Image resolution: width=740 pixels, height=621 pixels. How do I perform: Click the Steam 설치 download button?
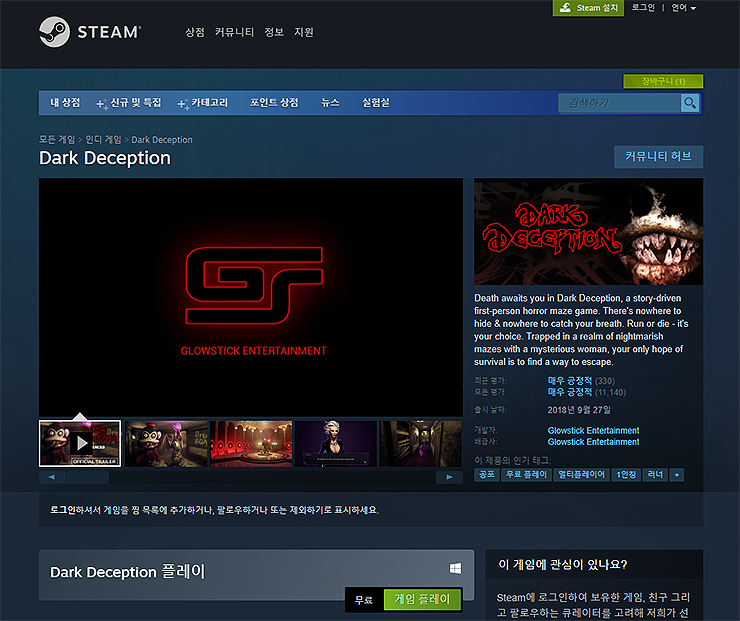pyautogui.click(x=588, y=8)
